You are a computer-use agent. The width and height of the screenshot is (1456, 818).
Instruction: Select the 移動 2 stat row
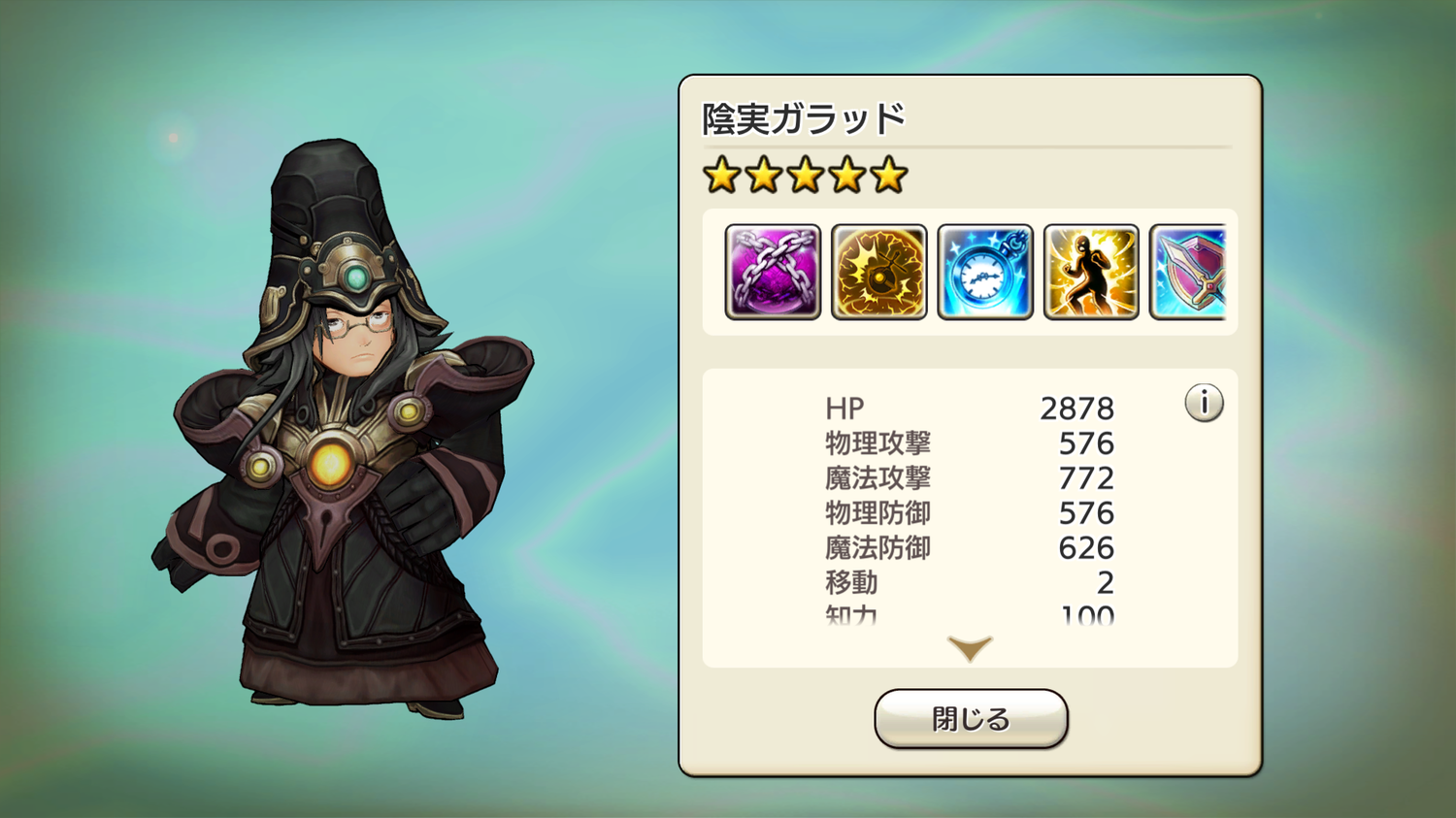(x=970, y=583)
